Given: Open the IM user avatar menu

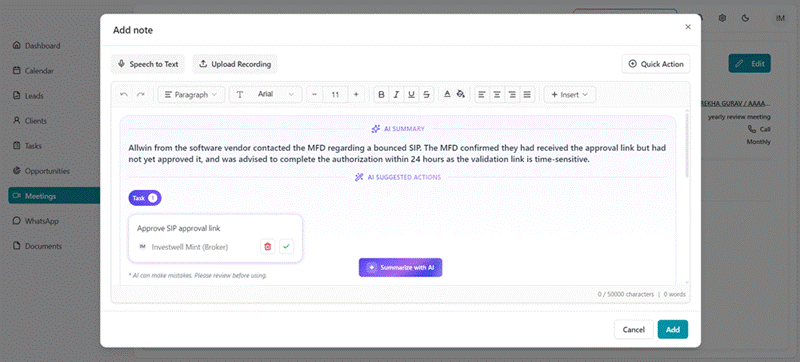Looking at the screenshot, I should click(x=780, y=18).
